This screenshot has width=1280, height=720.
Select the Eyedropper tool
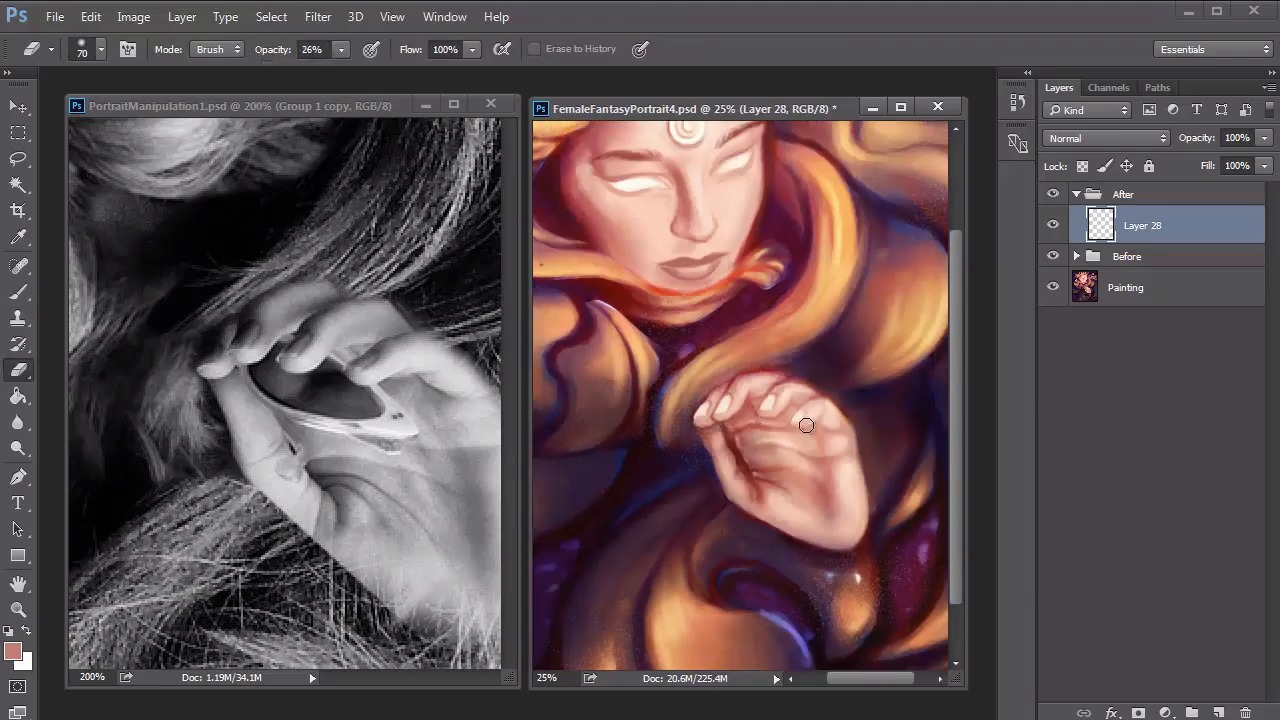[18, 238]
